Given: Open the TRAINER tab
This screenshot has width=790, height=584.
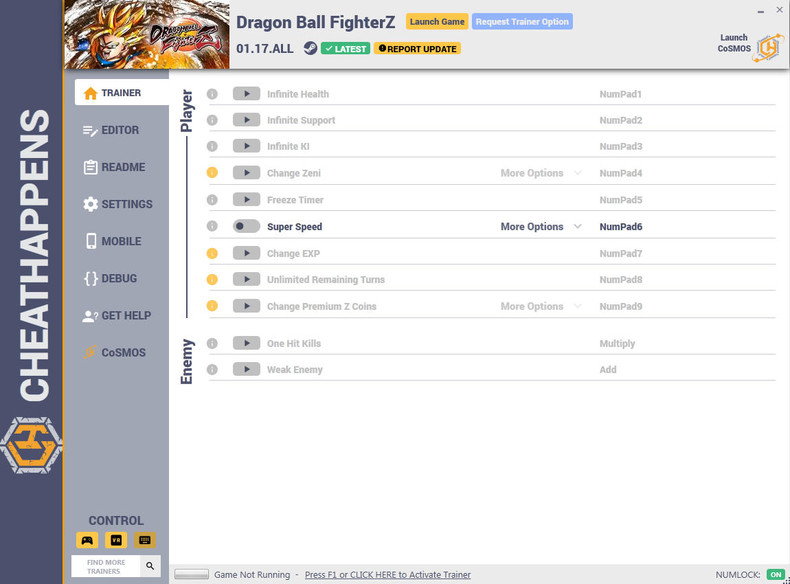Looking at the screenshot, I should pyautogui.click(x=121, y=93).
